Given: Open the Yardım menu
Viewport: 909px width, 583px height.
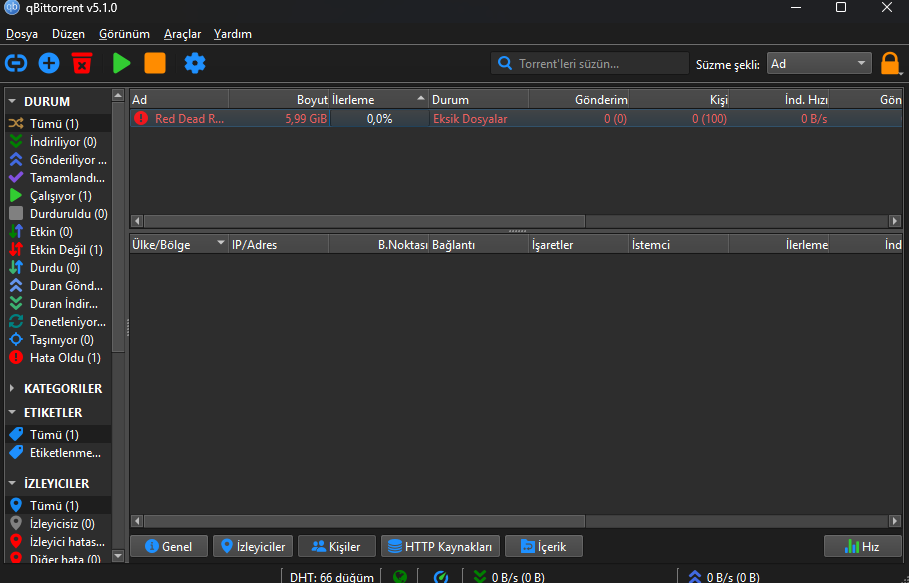Looking at the screenshot, I should (232, 34).
